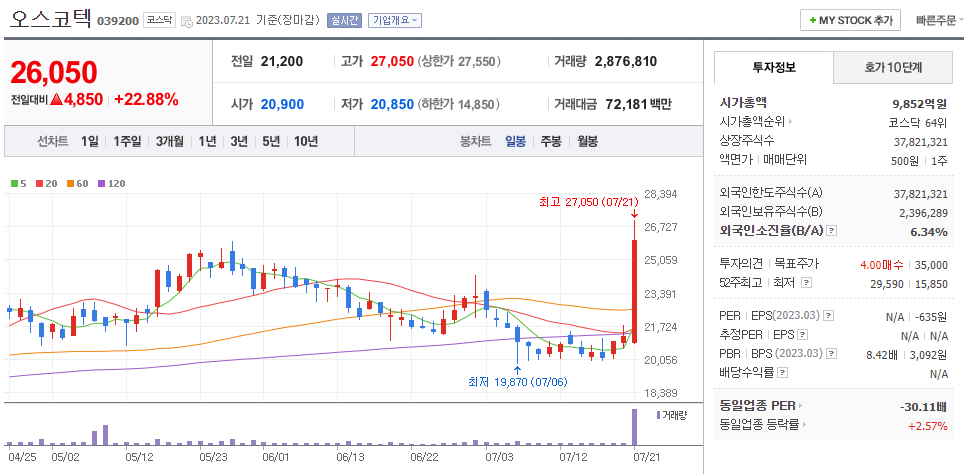This screenshot has height=474, width=970.
Task: Open help icon next to PER EPS(2023.03)
Action: click(829, 316)
